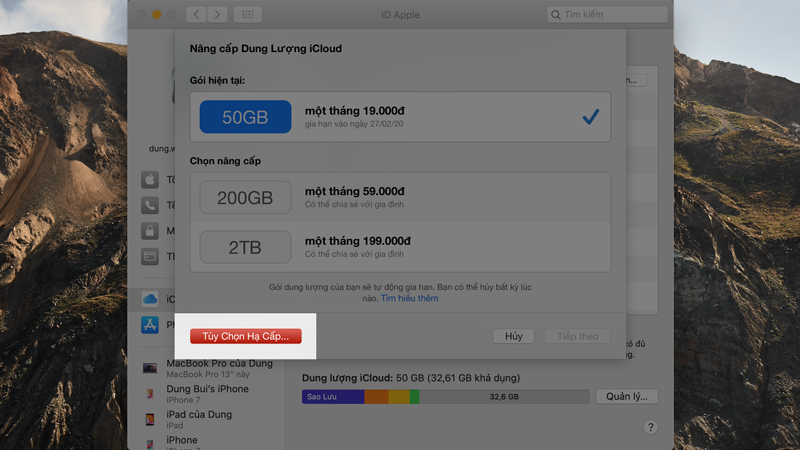Click the renewal date gia hạn vào ngày 27/02/20
800x450 pixels.
click(x=354, y=124)
